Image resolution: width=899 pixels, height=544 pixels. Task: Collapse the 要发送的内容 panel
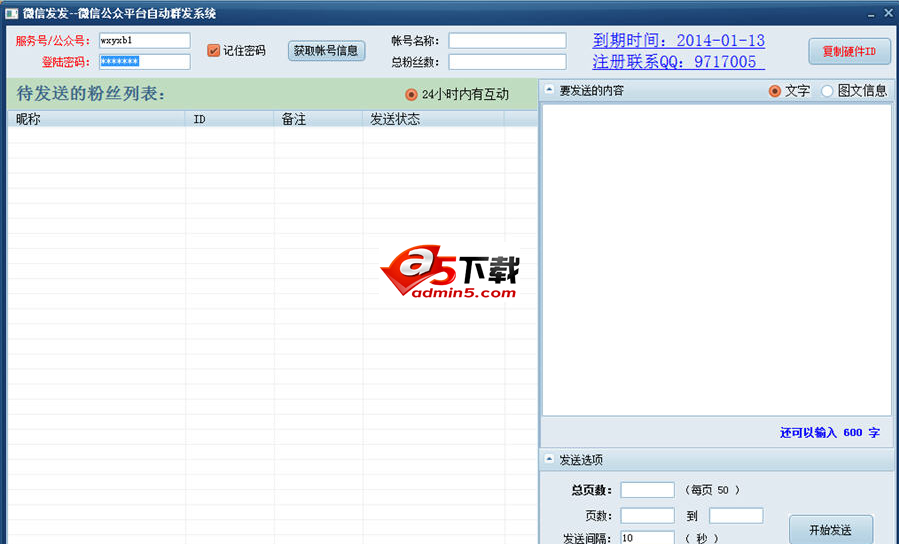549,90
